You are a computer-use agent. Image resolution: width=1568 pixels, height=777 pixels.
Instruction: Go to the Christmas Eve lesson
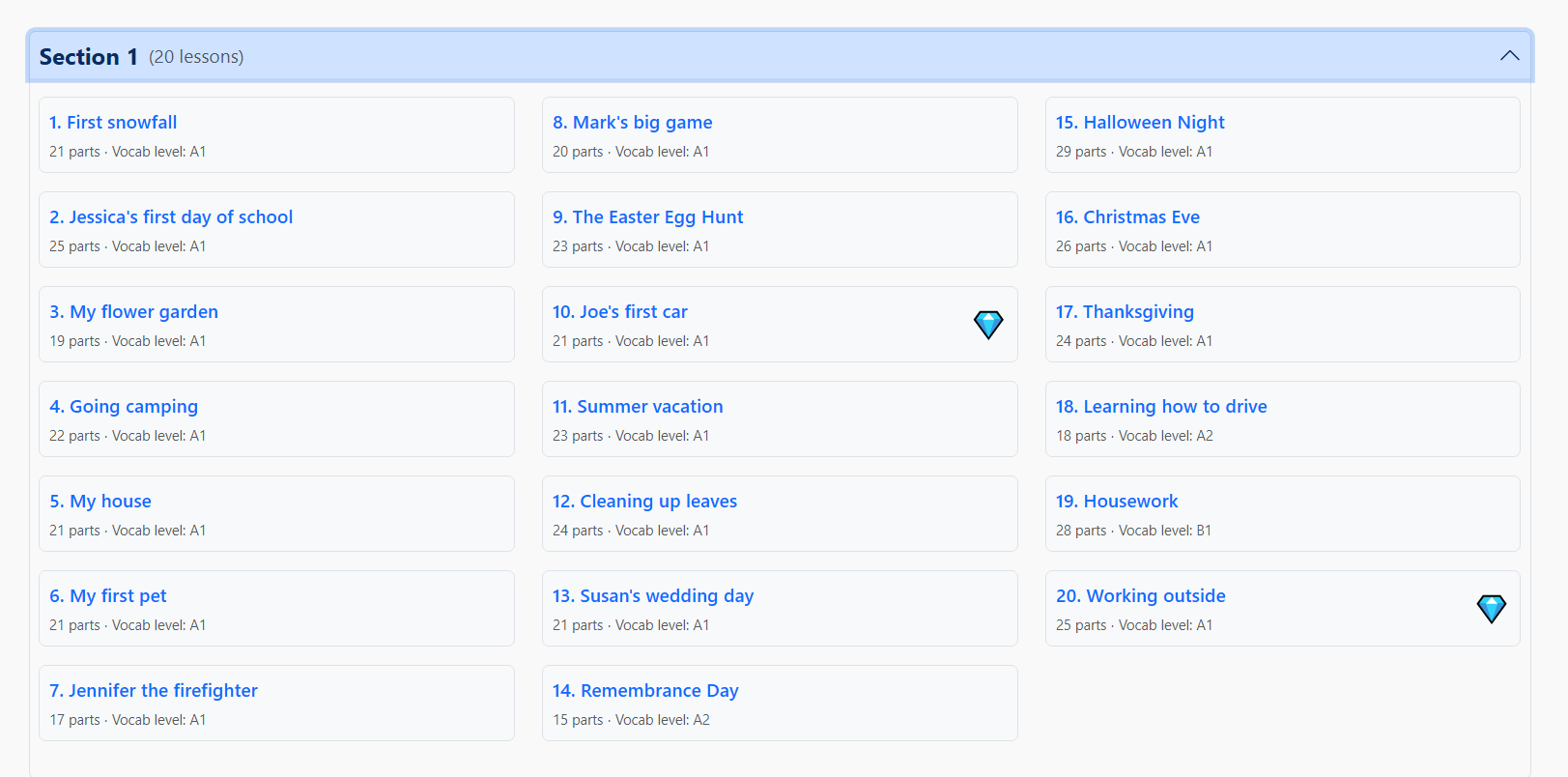tap(1127, 217)
